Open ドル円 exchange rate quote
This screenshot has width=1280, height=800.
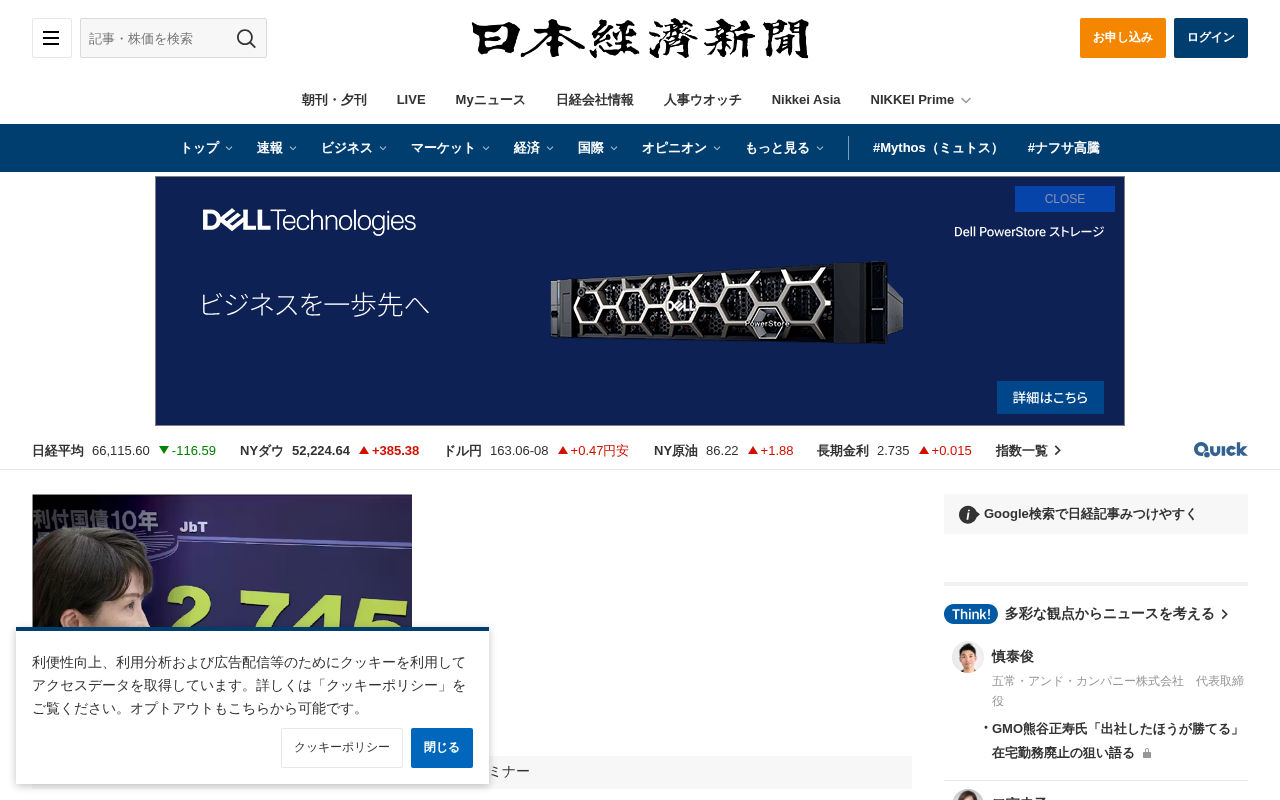point(536,450)
